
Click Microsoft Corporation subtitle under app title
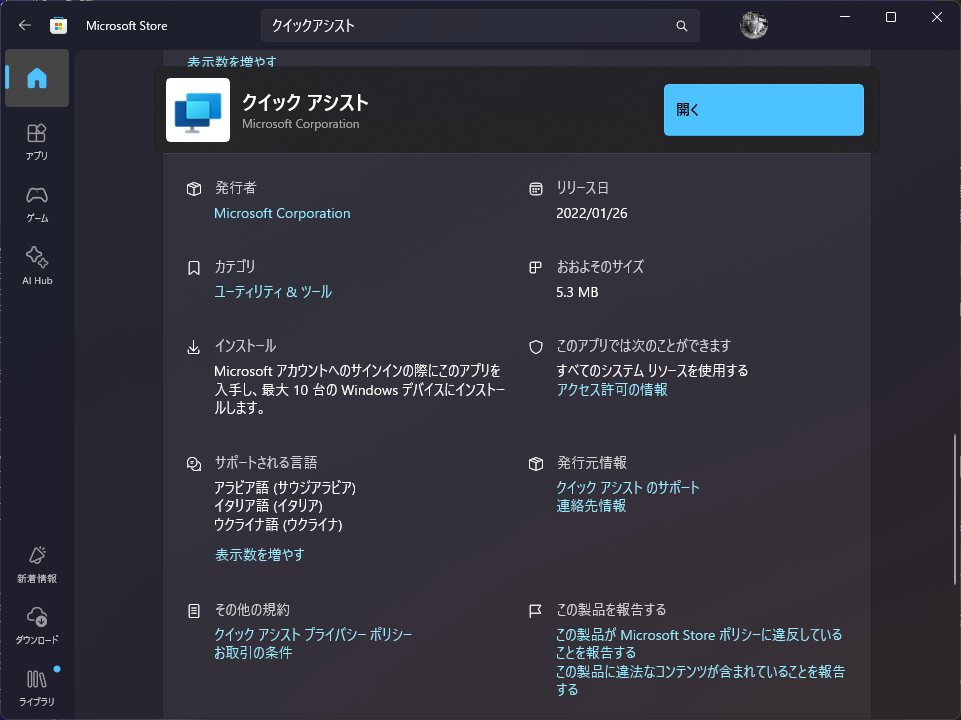pyautogui.click(x=300, y=124)
